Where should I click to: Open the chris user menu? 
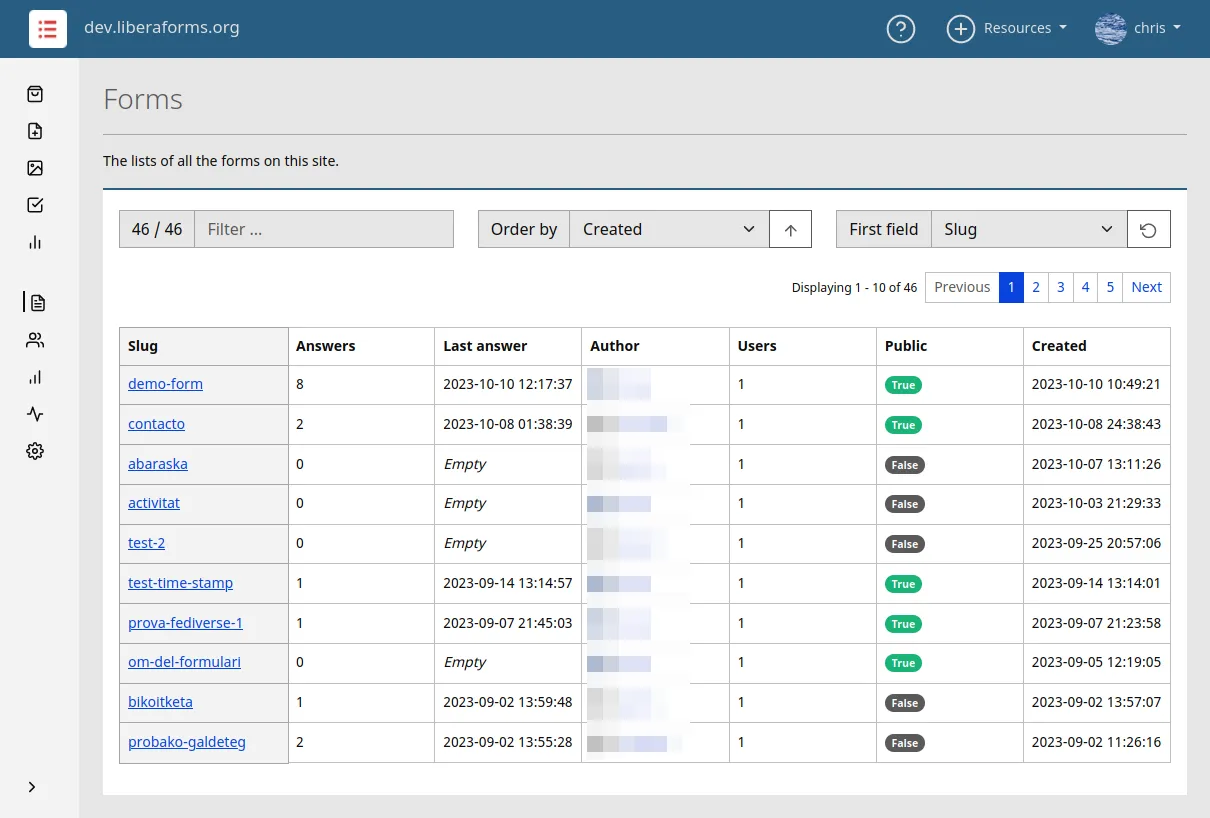[1139, 29]
